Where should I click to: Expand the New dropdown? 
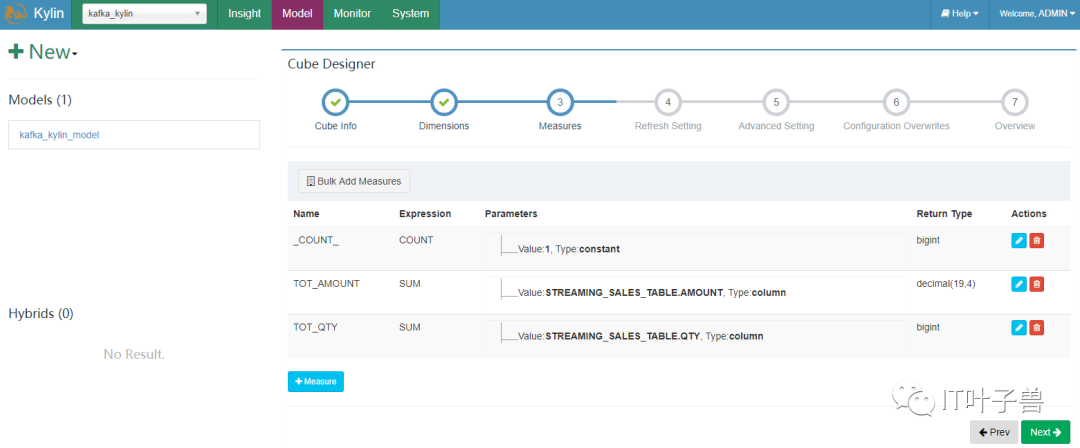[43, 52]
